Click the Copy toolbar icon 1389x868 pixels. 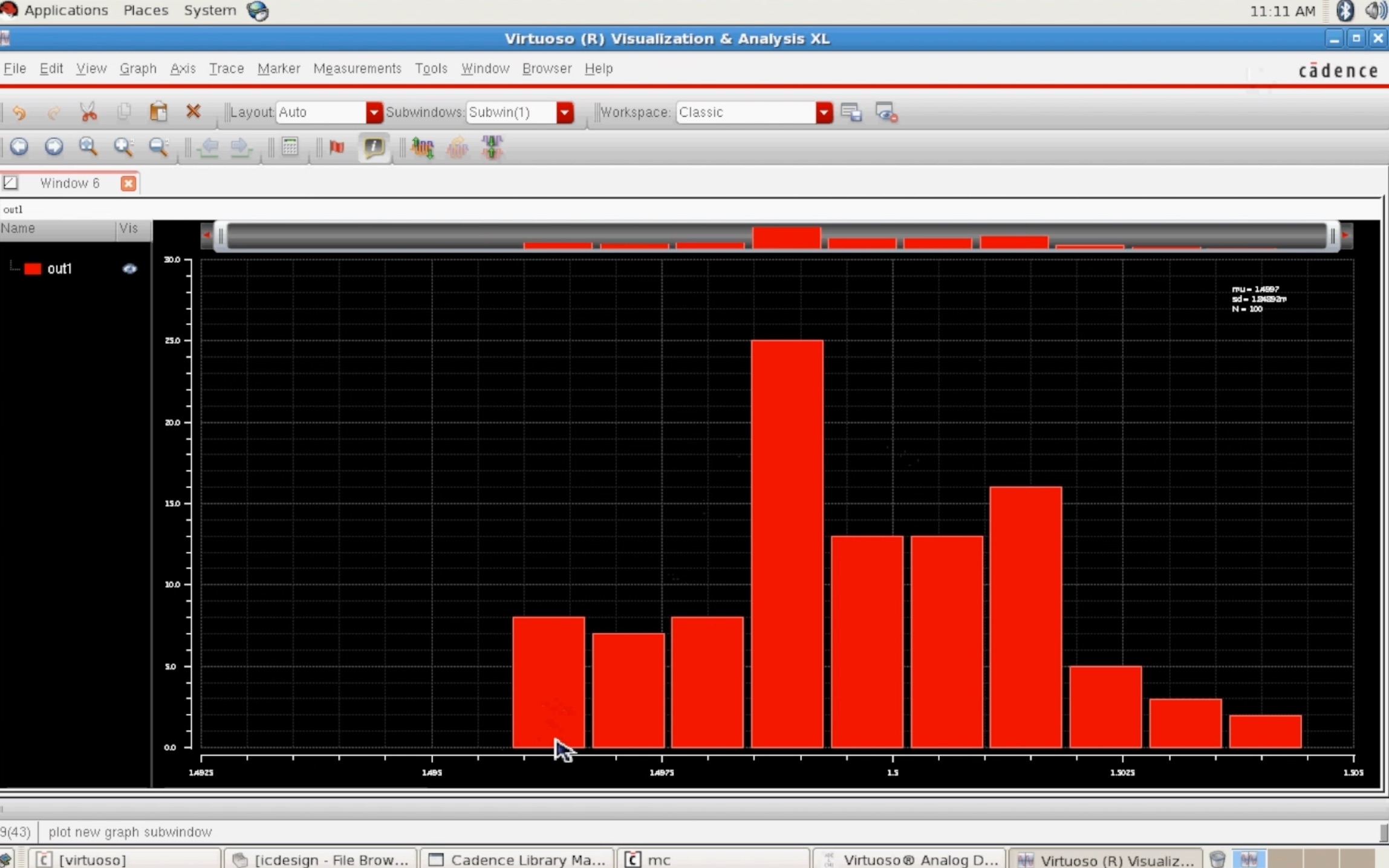[x=124, y=112]
